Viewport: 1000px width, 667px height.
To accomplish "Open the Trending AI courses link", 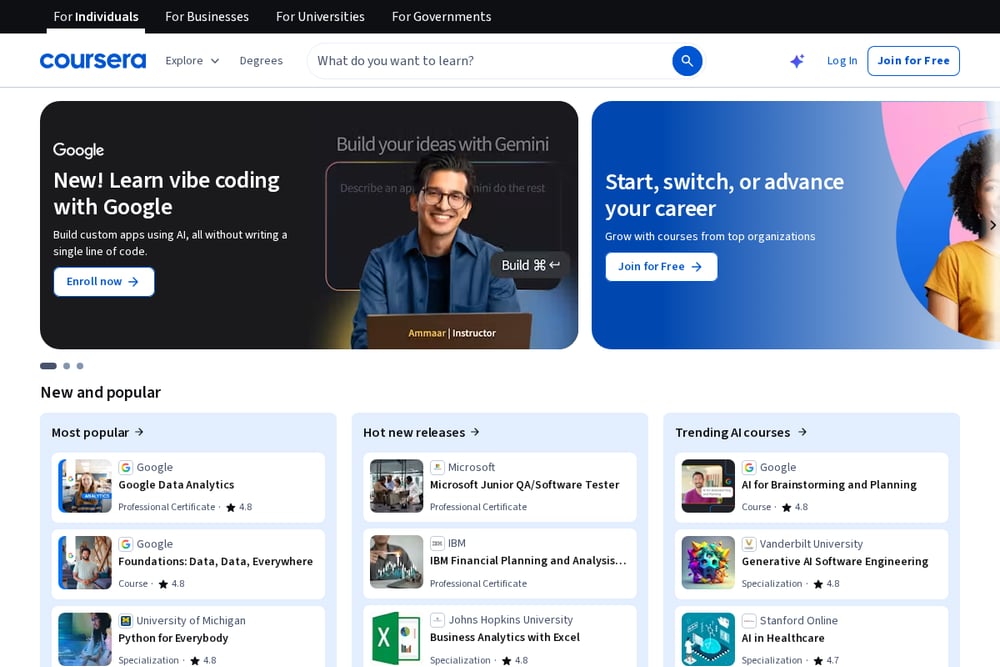I will pyautogui.click(x=741, y=432).
